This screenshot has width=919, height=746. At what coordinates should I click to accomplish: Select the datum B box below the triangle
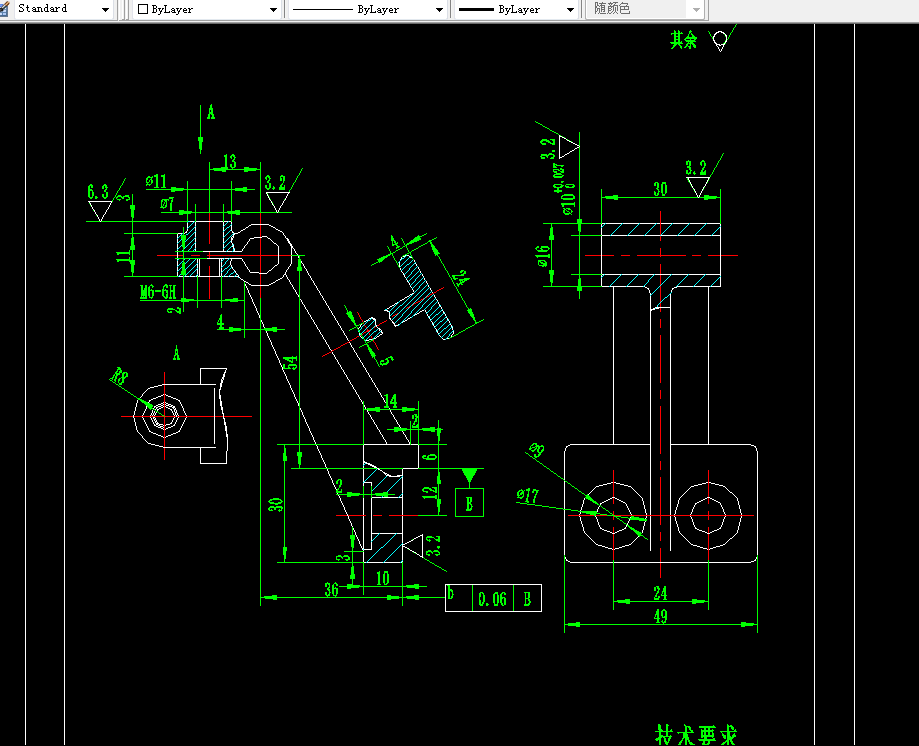coord(469,503)
